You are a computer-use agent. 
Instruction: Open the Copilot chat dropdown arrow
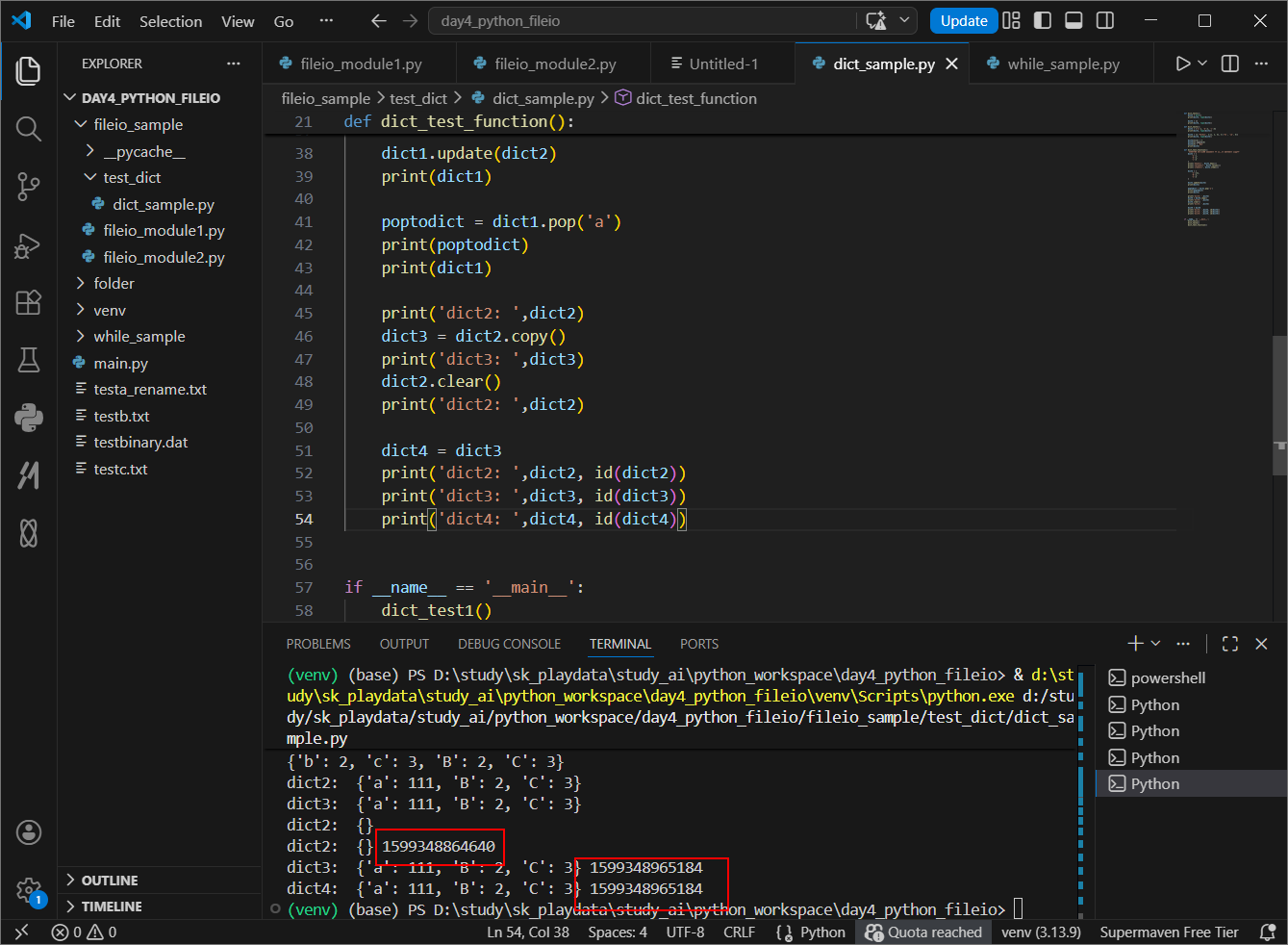tap(904, 21)
